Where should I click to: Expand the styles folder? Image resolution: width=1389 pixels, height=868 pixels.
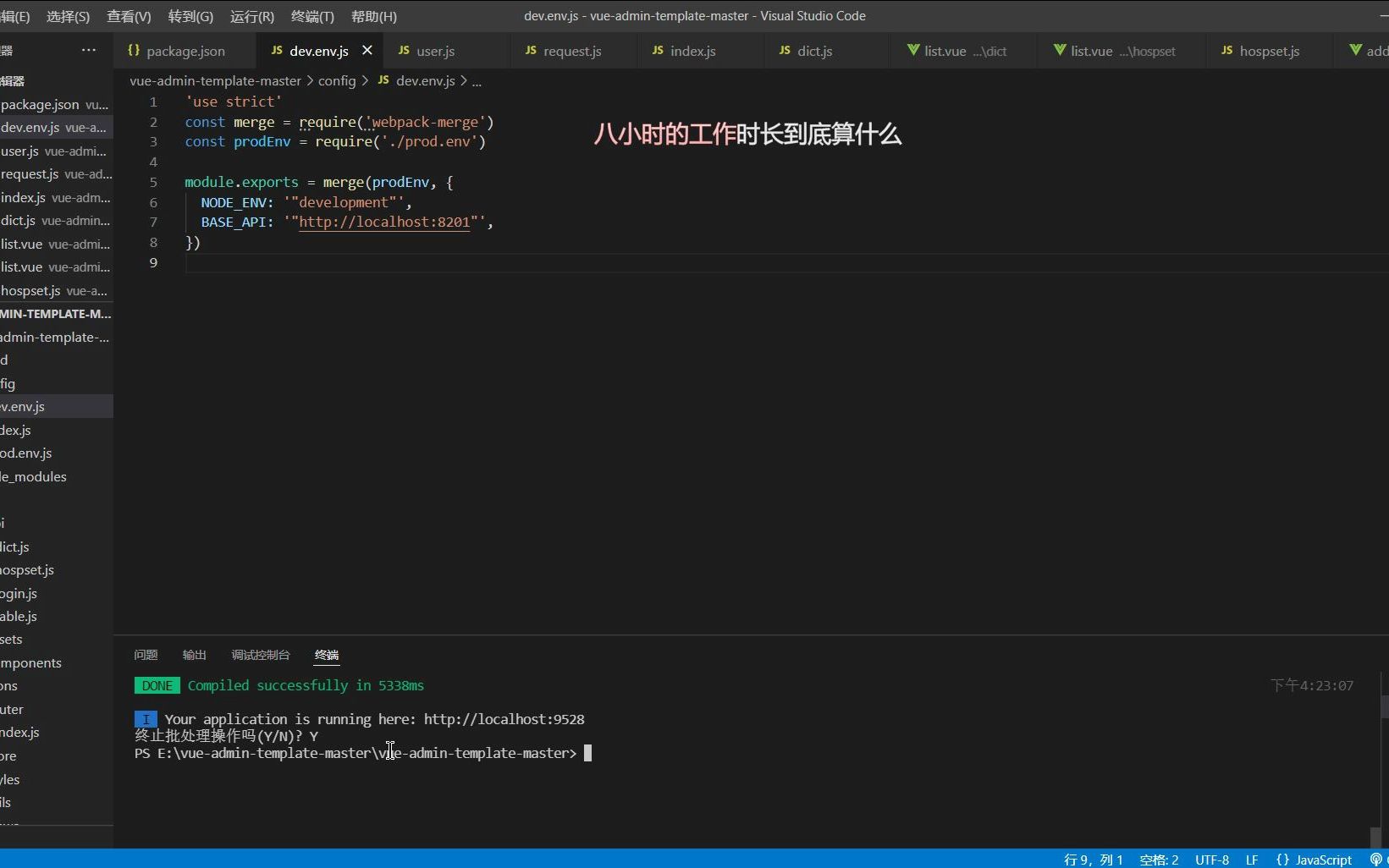tap(56, 780)
